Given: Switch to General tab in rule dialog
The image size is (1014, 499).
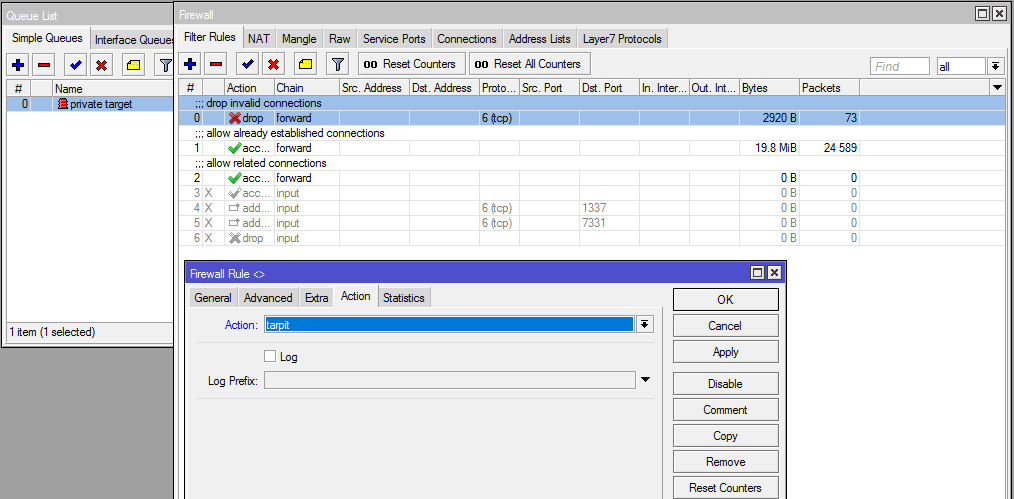Looking at the screenshot, I should pyautogui.click(x=213, y=298).
